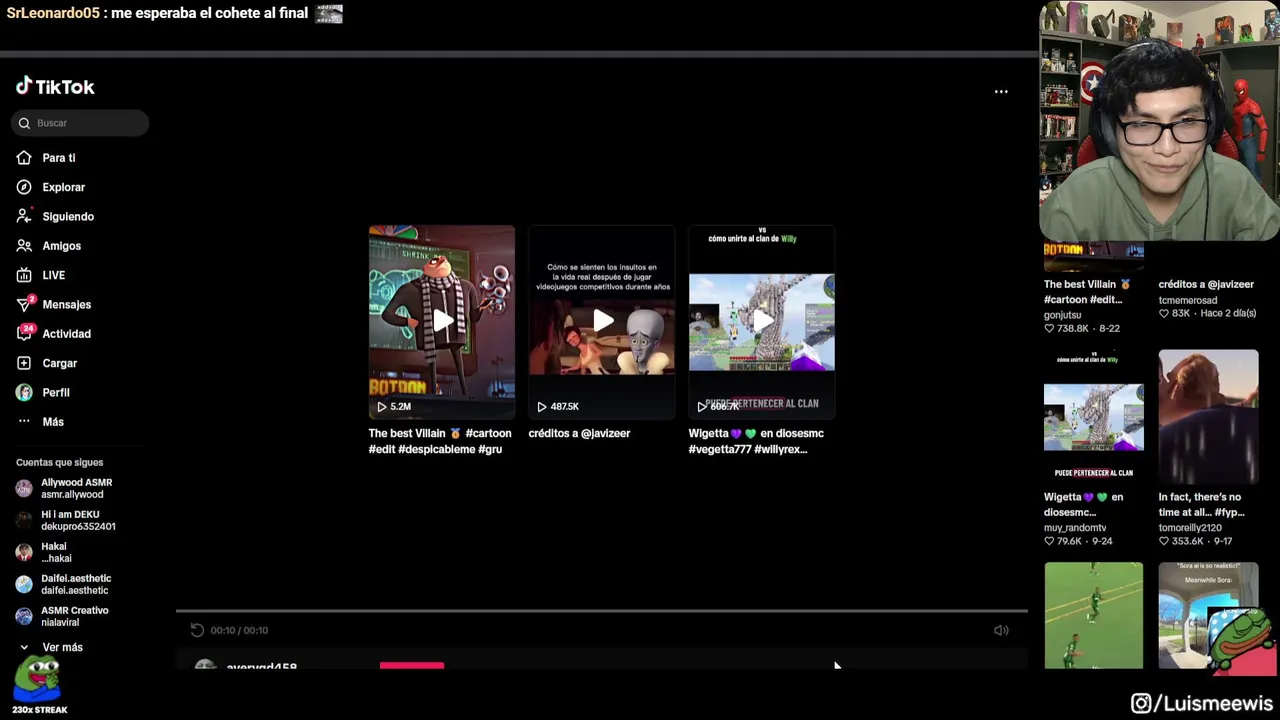Click the Siguiendo person icon
Screen dimensions: 1280x720
pyautogui.click(x=24, y=216)
